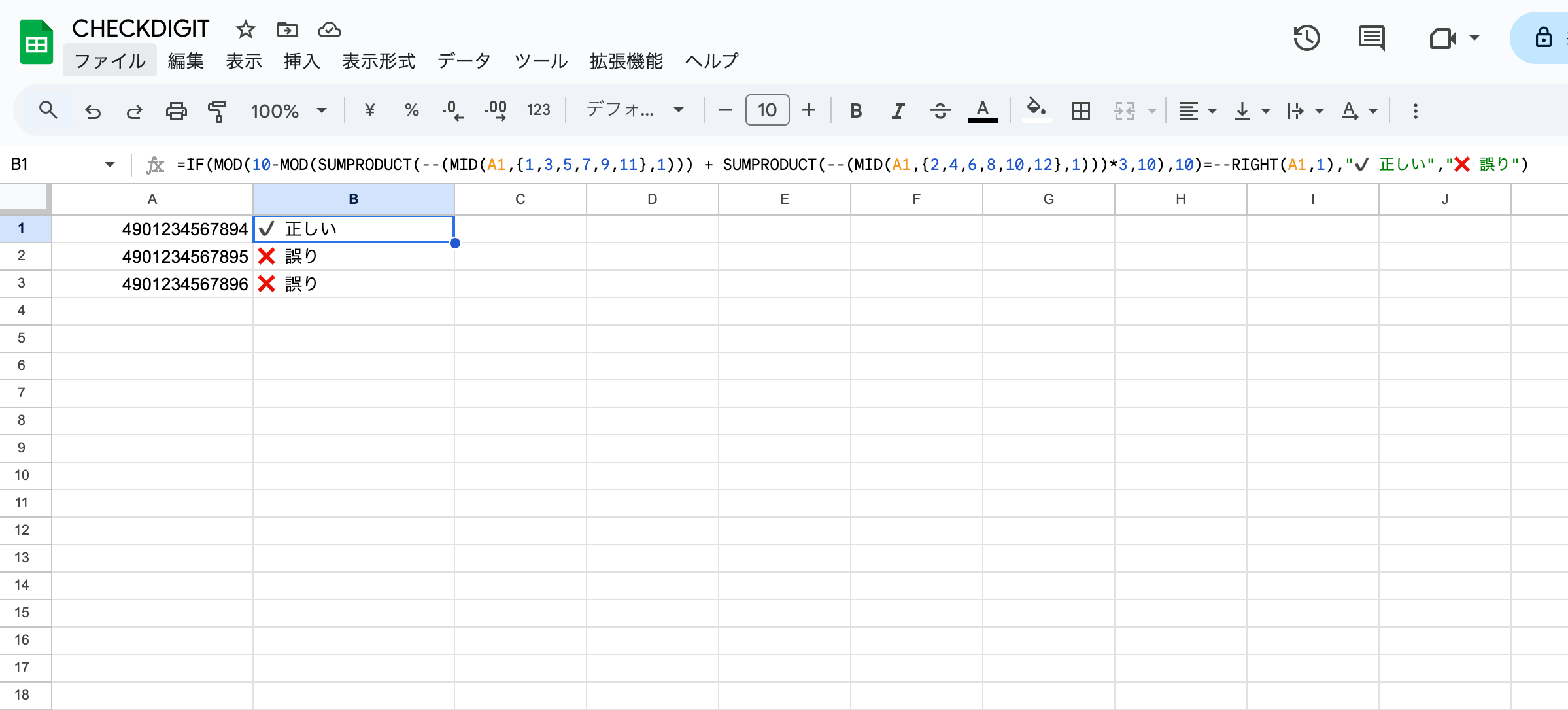The image size is (1568, 710).
Task: Open the font family dropdown
Action: click(633, 110)
